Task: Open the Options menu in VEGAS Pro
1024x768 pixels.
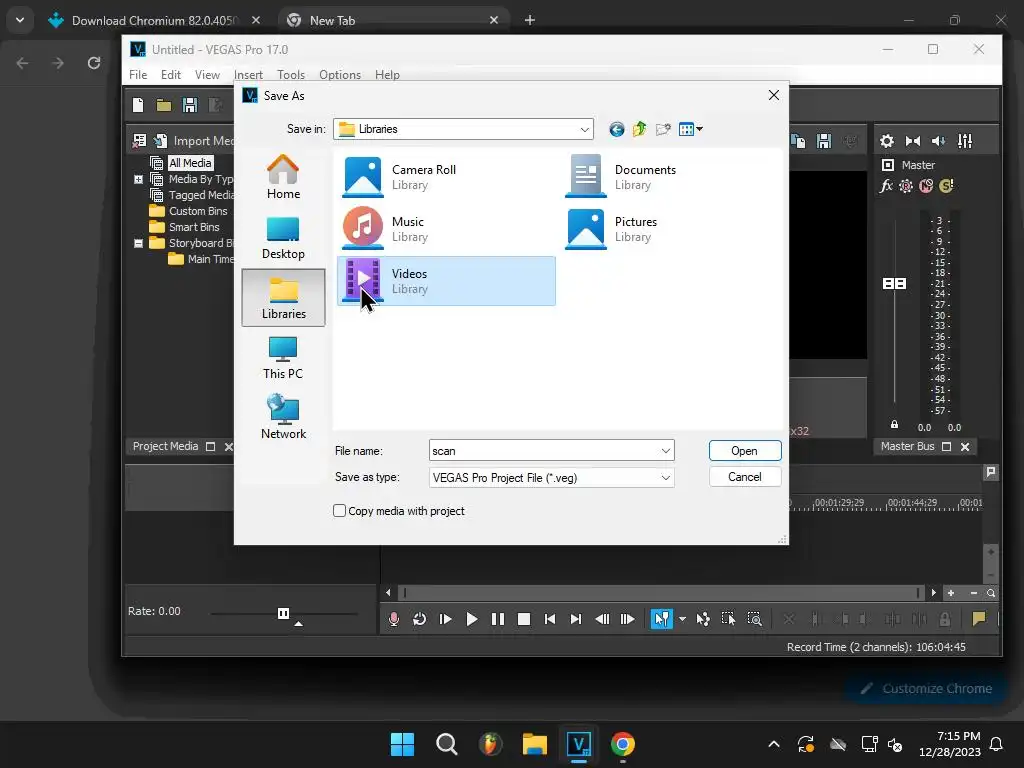Action: point(340,74)
